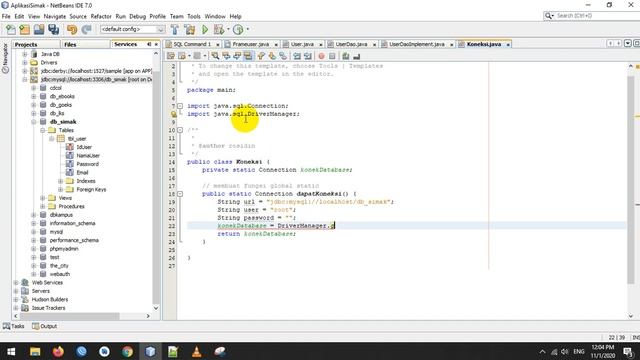This screenshot has width=640, height=360.
Task: Expand the Indexes folder node
Action: 60,181
